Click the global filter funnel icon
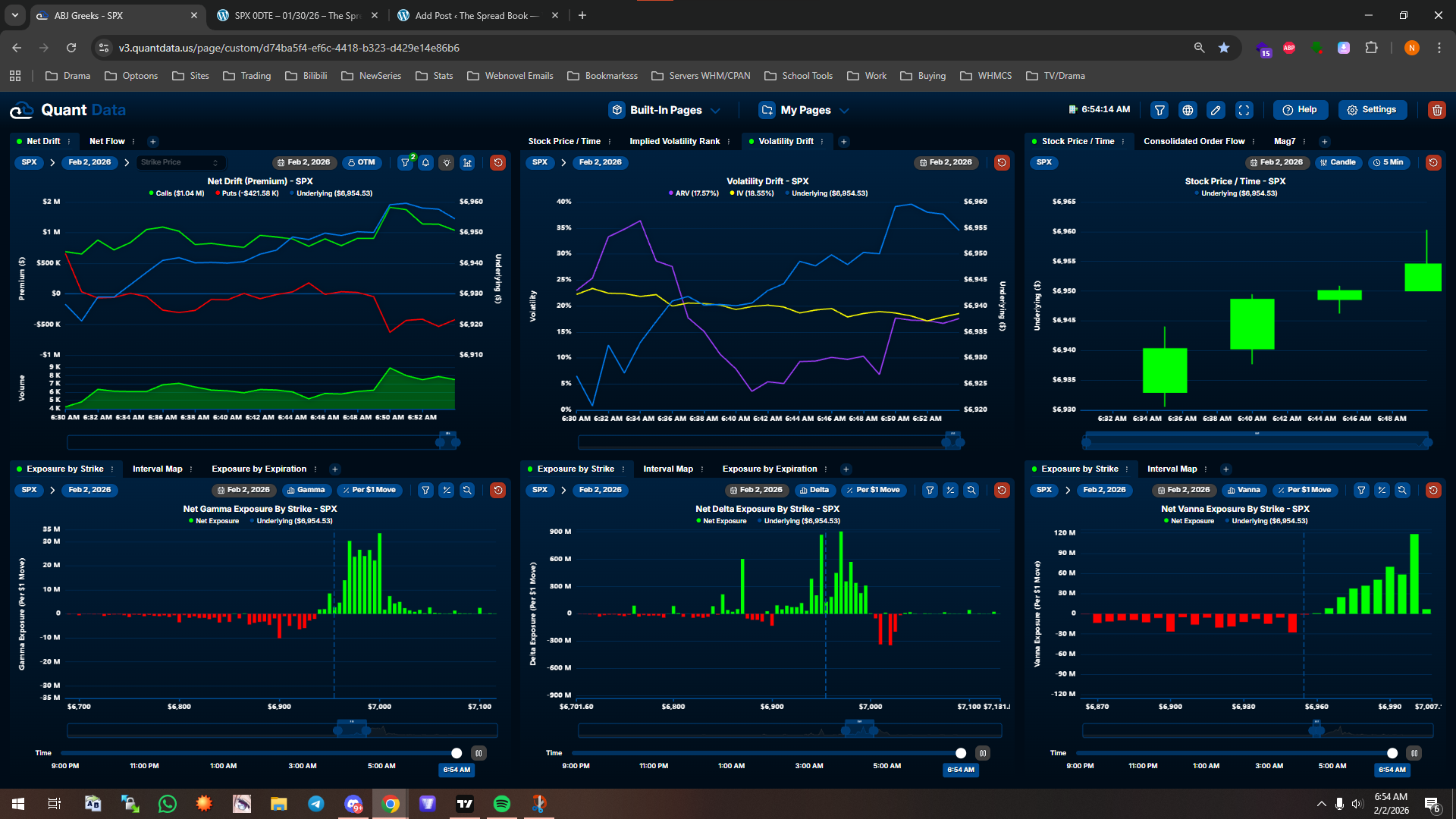This screenshot has height=819, width=1456. pos(1159,110)
